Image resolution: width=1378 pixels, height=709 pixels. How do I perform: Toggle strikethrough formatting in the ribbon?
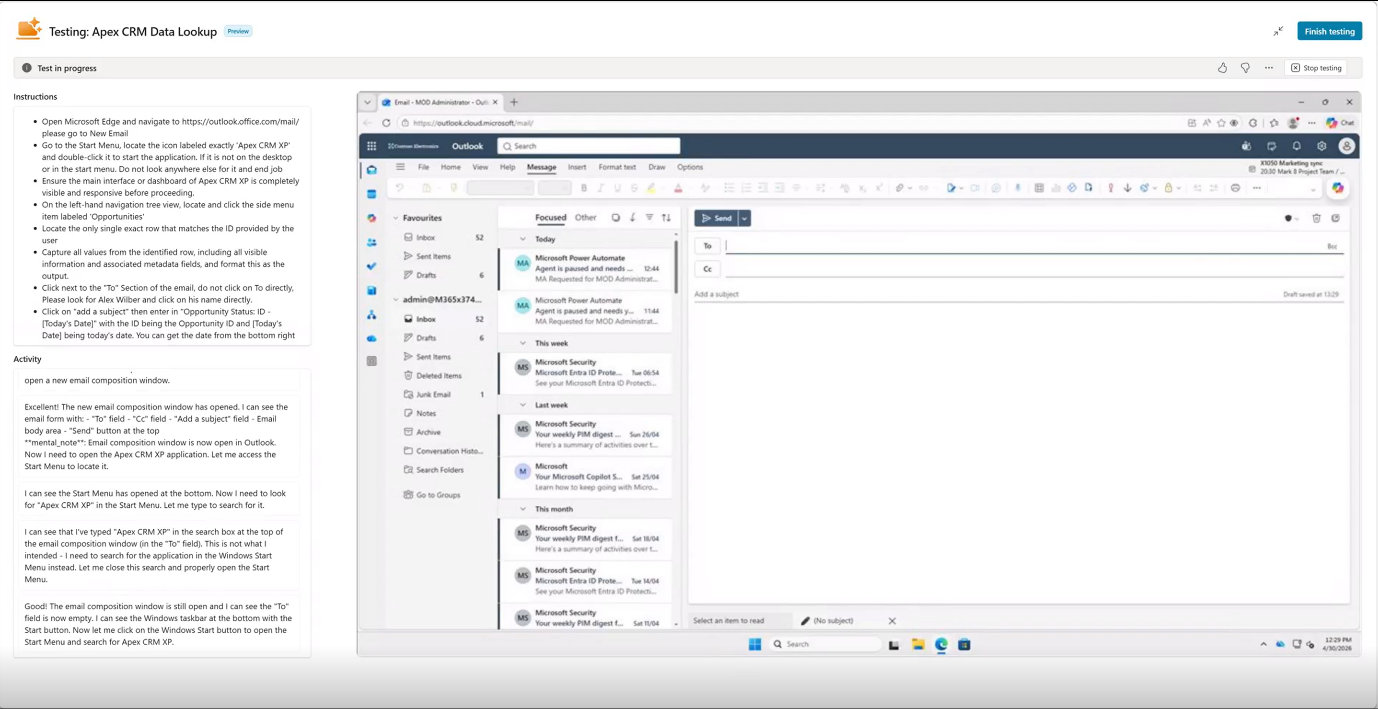pos(633,188)
